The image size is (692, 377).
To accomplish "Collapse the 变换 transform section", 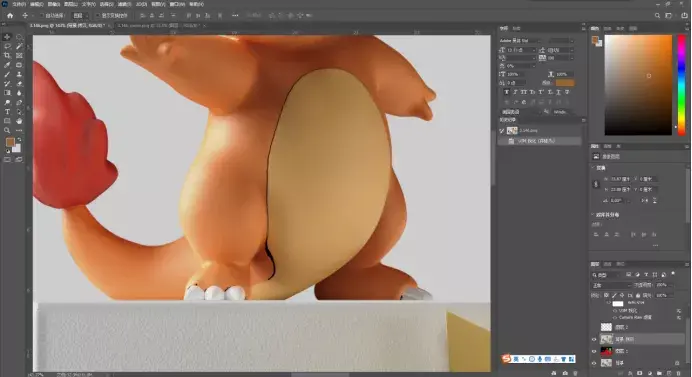I will [x=593, y=168].
